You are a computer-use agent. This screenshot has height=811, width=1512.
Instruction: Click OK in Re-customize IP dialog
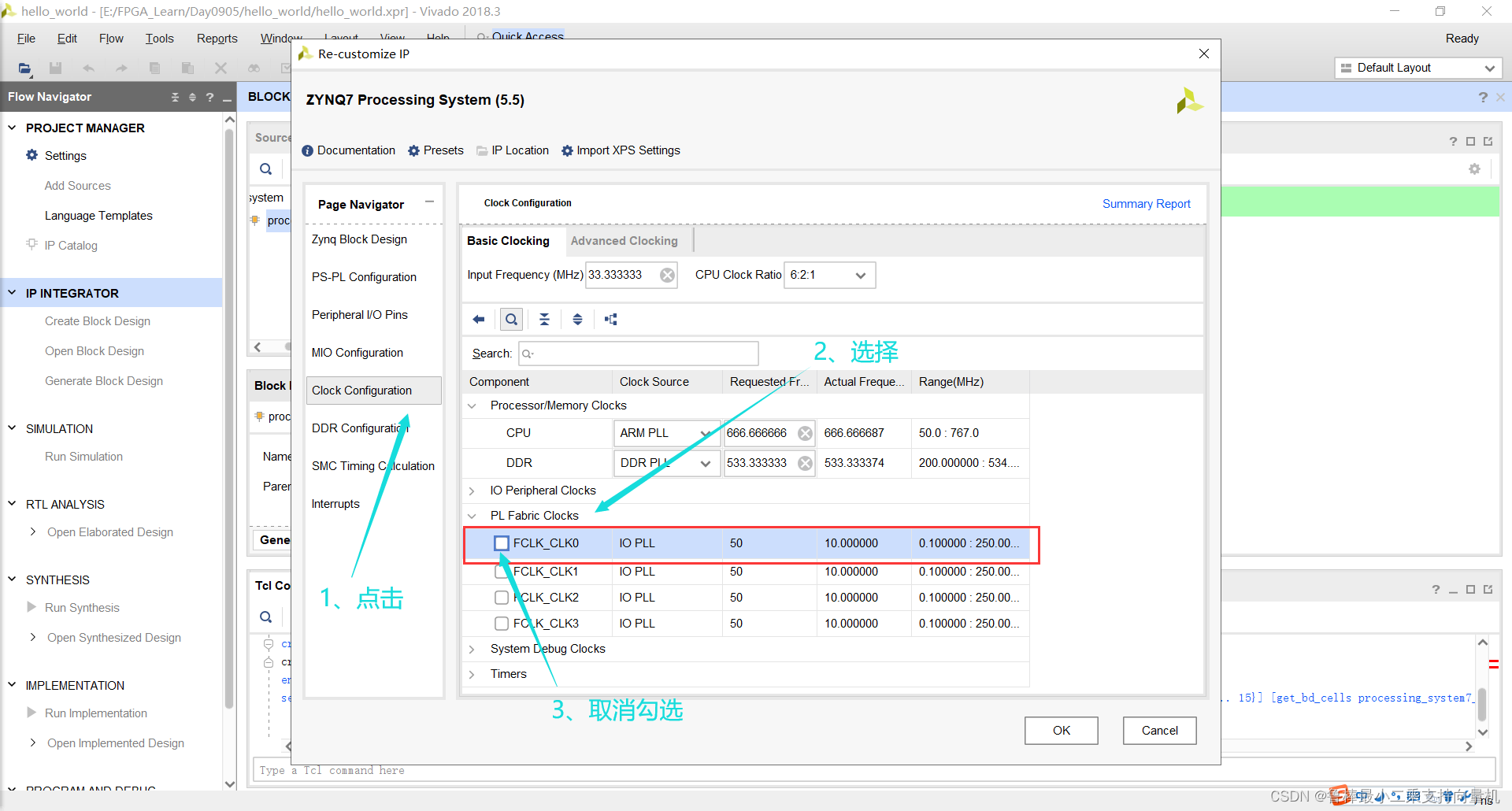[1062, 731]
